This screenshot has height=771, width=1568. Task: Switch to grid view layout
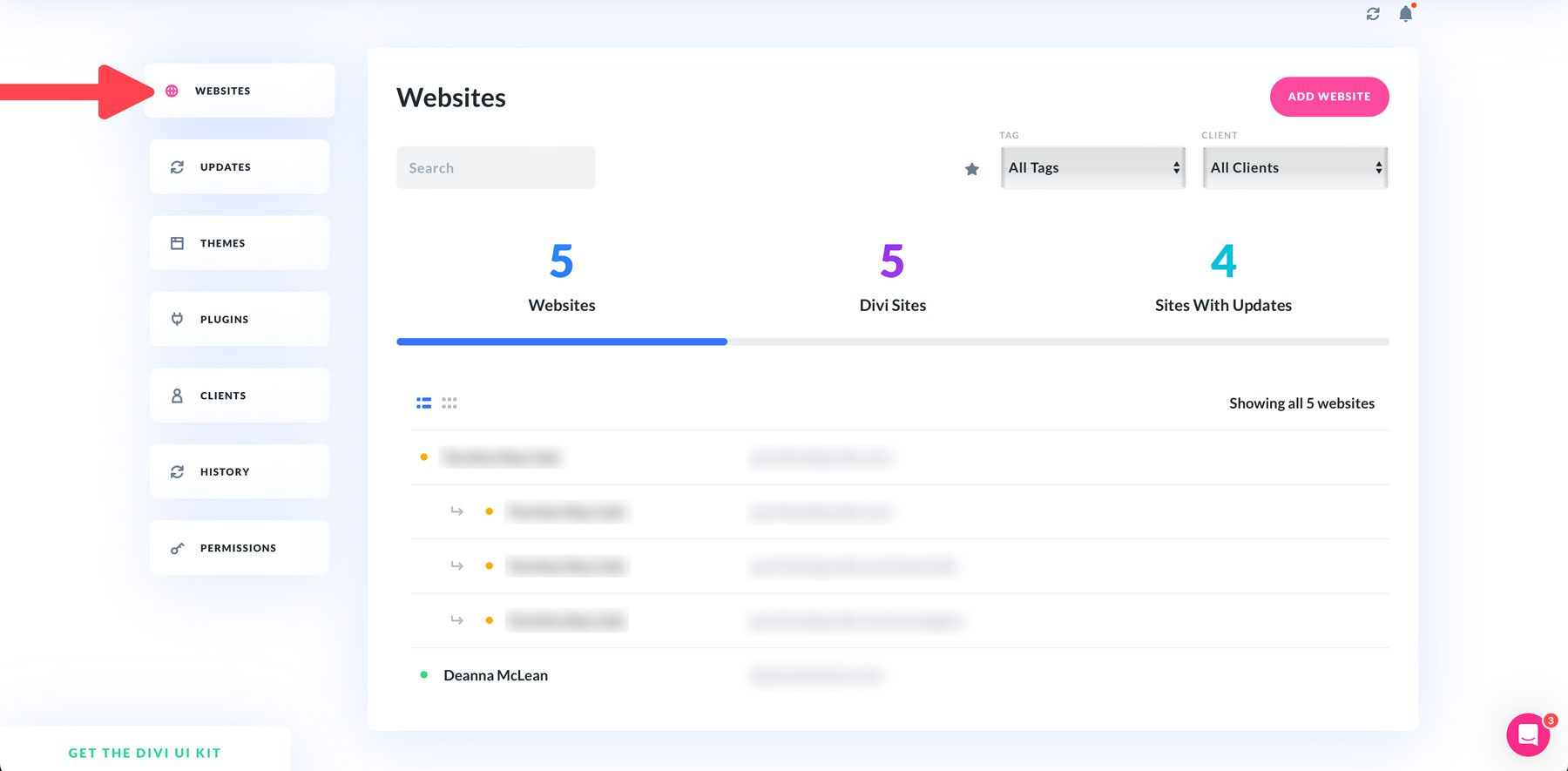click(x=449, y=403)
